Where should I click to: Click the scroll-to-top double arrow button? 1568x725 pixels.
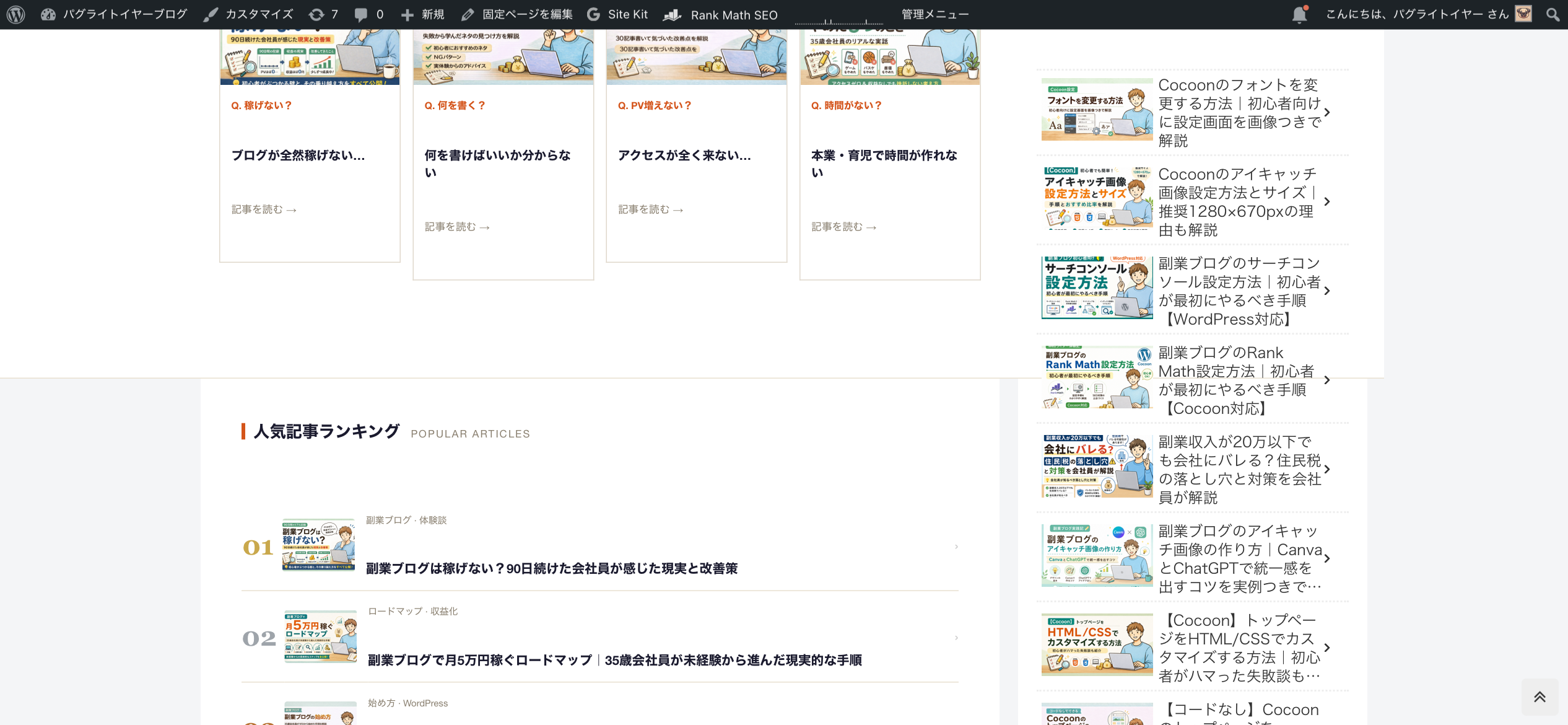tap(1540, 696)
